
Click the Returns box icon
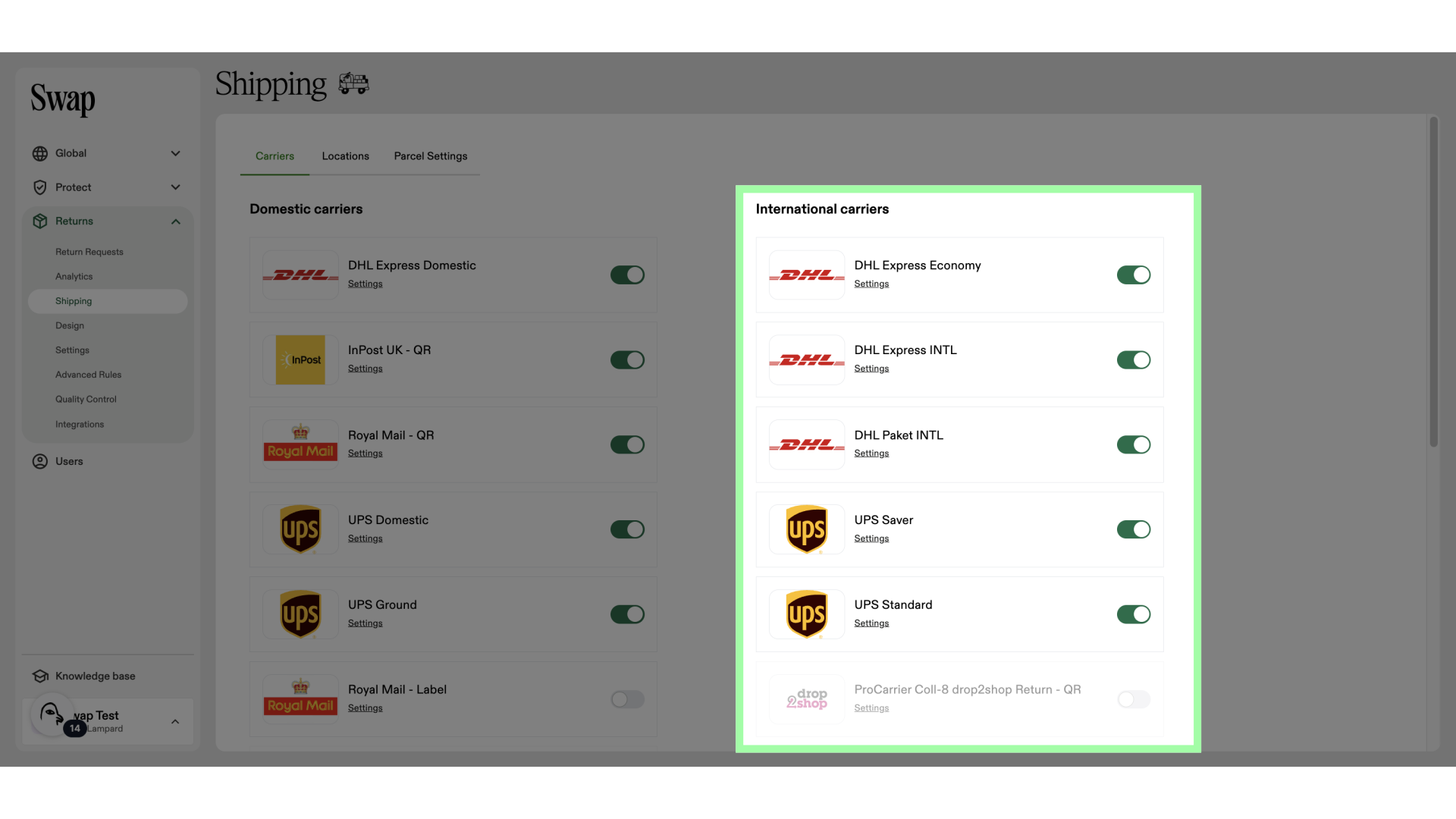pyautogui.click(x=40, y=221)
